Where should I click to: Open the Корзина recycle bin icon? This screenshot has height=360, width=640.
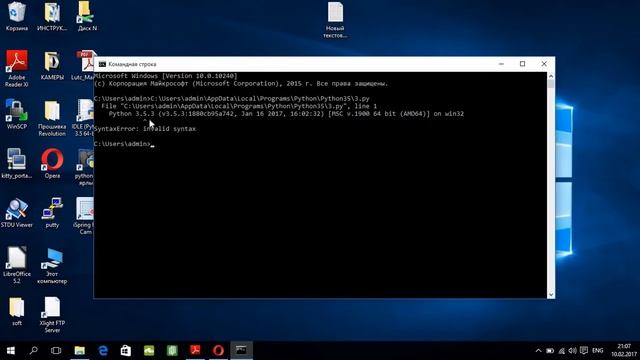[17, 16]
